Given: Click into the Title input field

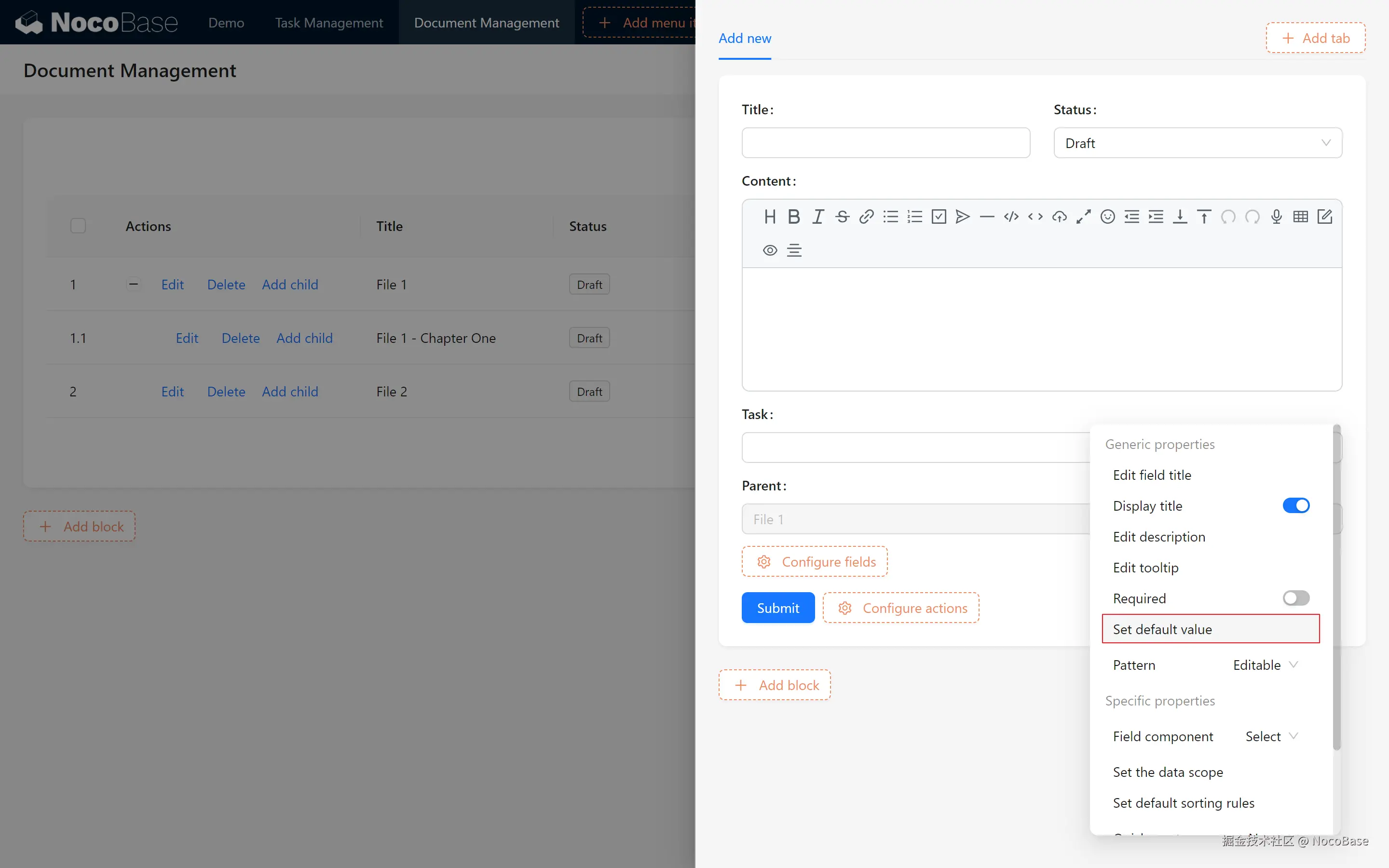Looking at the screenshot, I should click(x=885, y=143).
